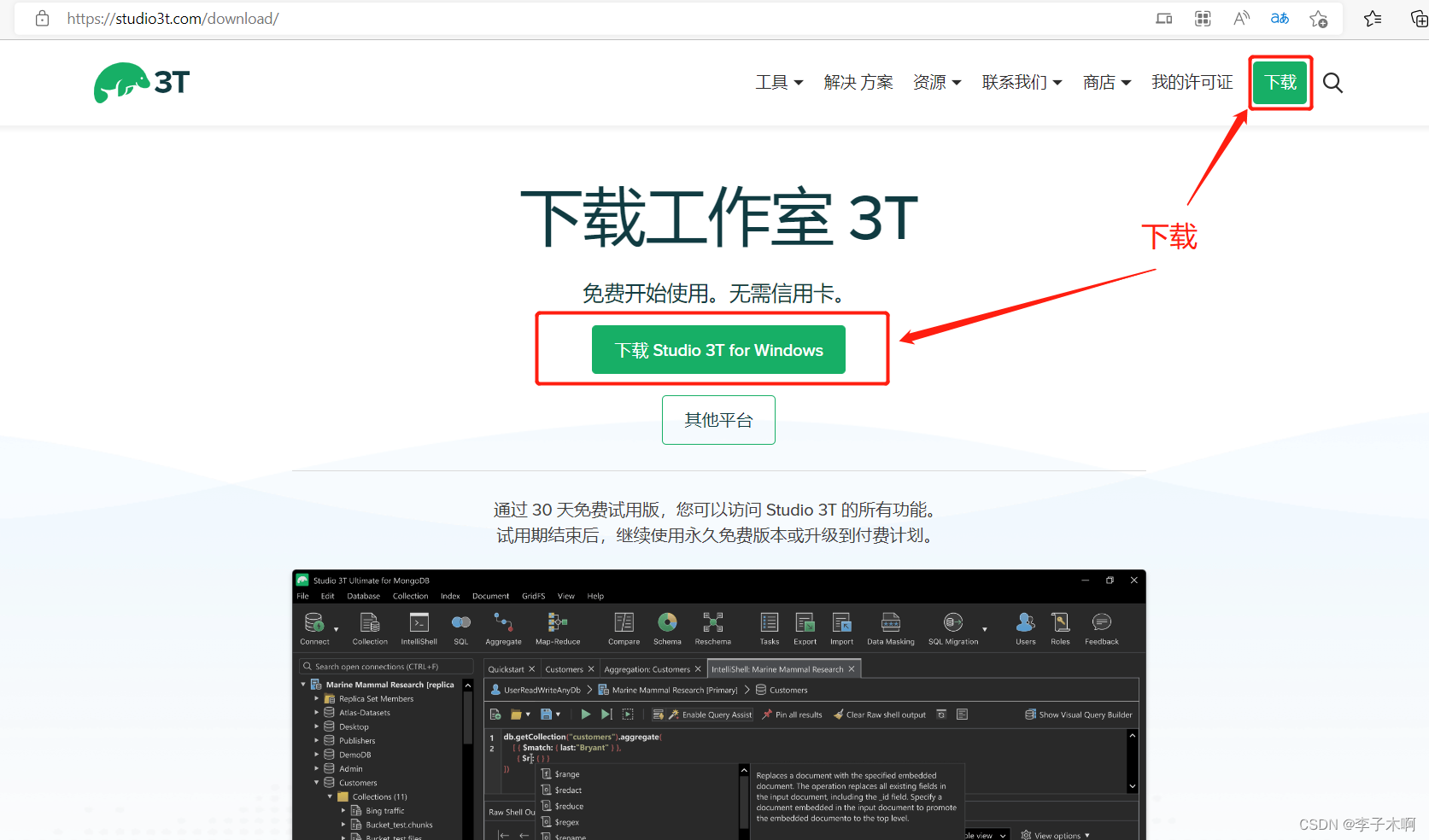Click the green 下载 nav button

(x=1280, y=83)
